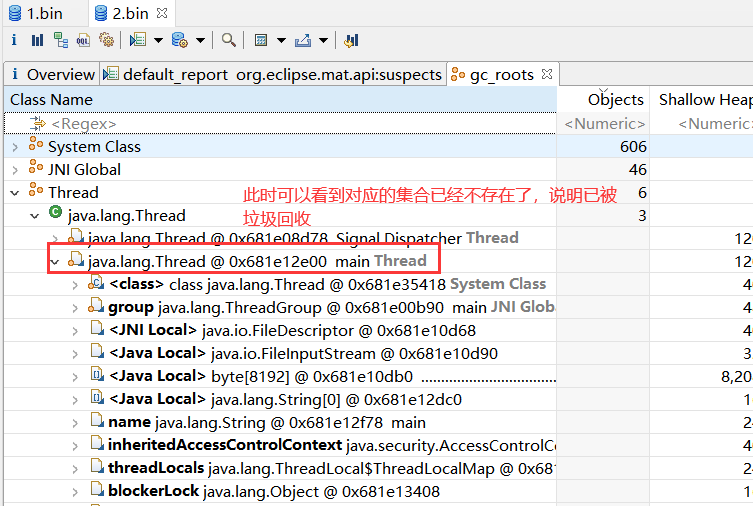
Task: Open the dropdown arrow next to the calculator icon
Action: 281,41
